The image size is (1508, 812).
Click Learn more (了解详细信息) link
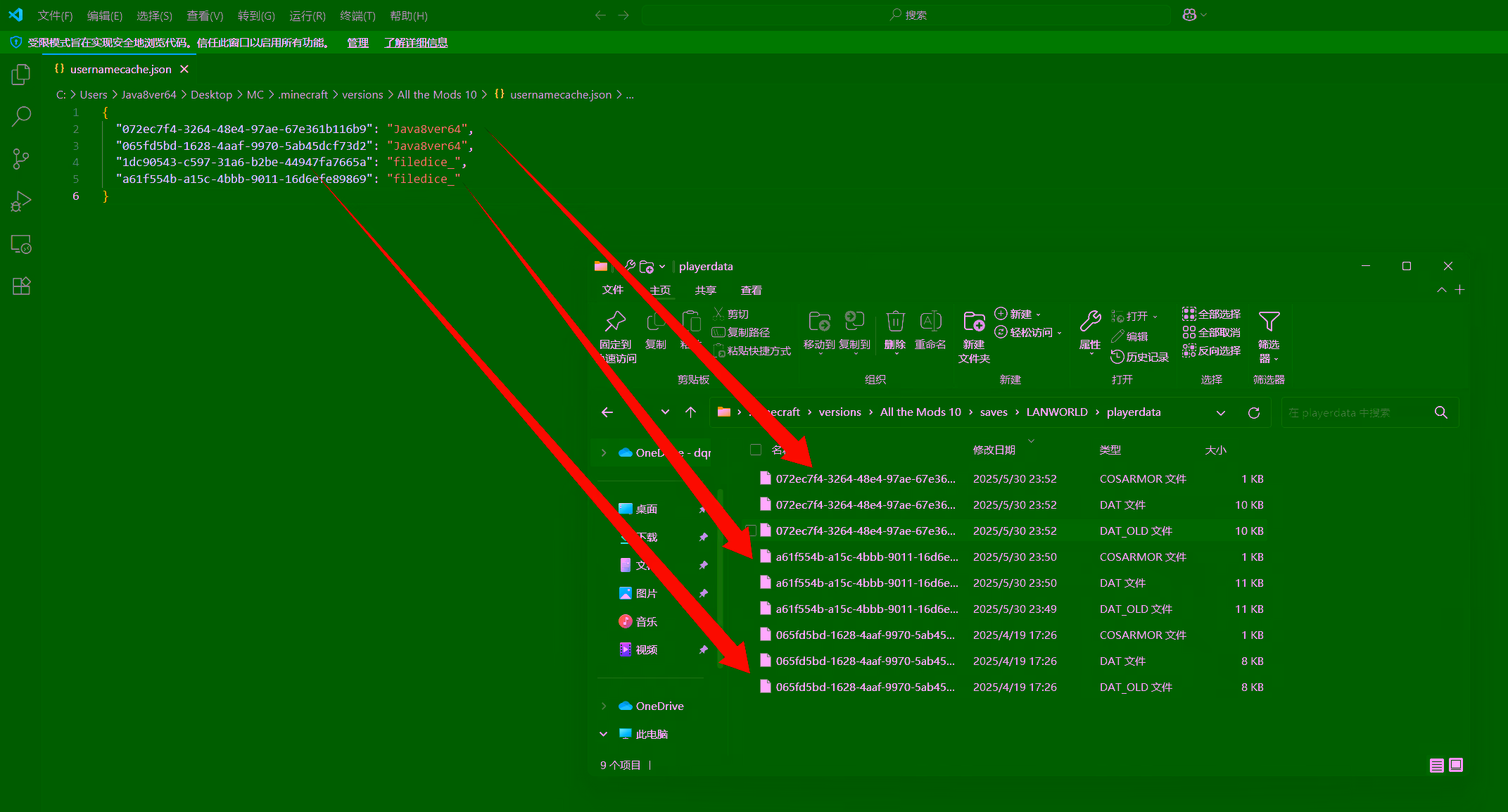(416, 43)
